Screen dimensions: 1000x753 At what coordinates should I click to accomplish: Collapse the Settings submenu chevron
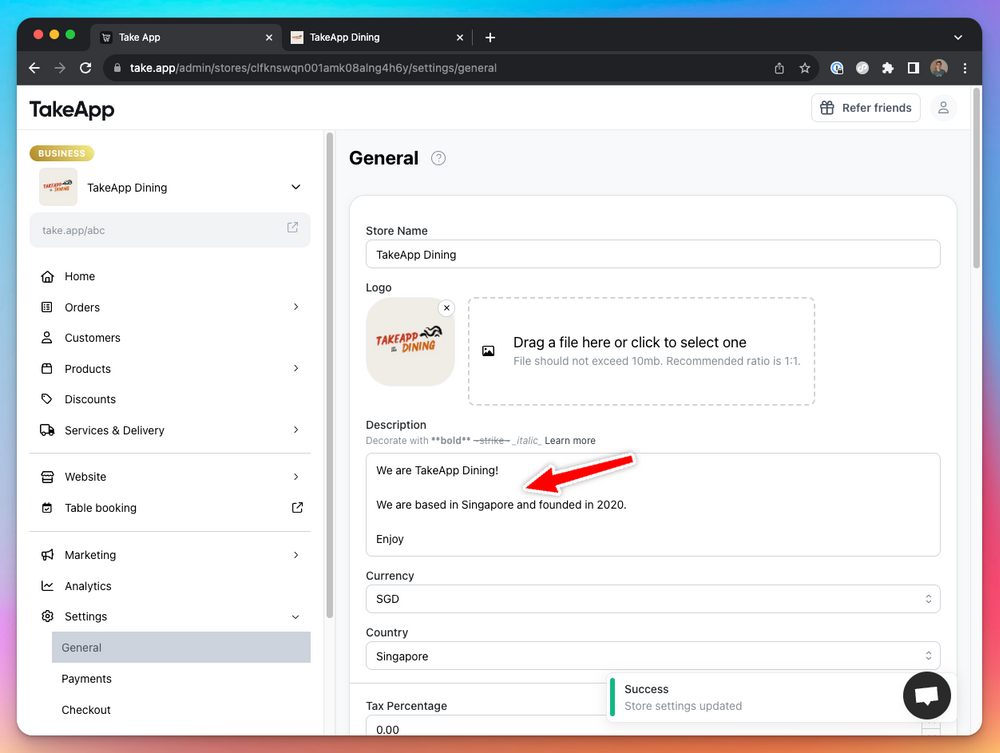[296, 617]
